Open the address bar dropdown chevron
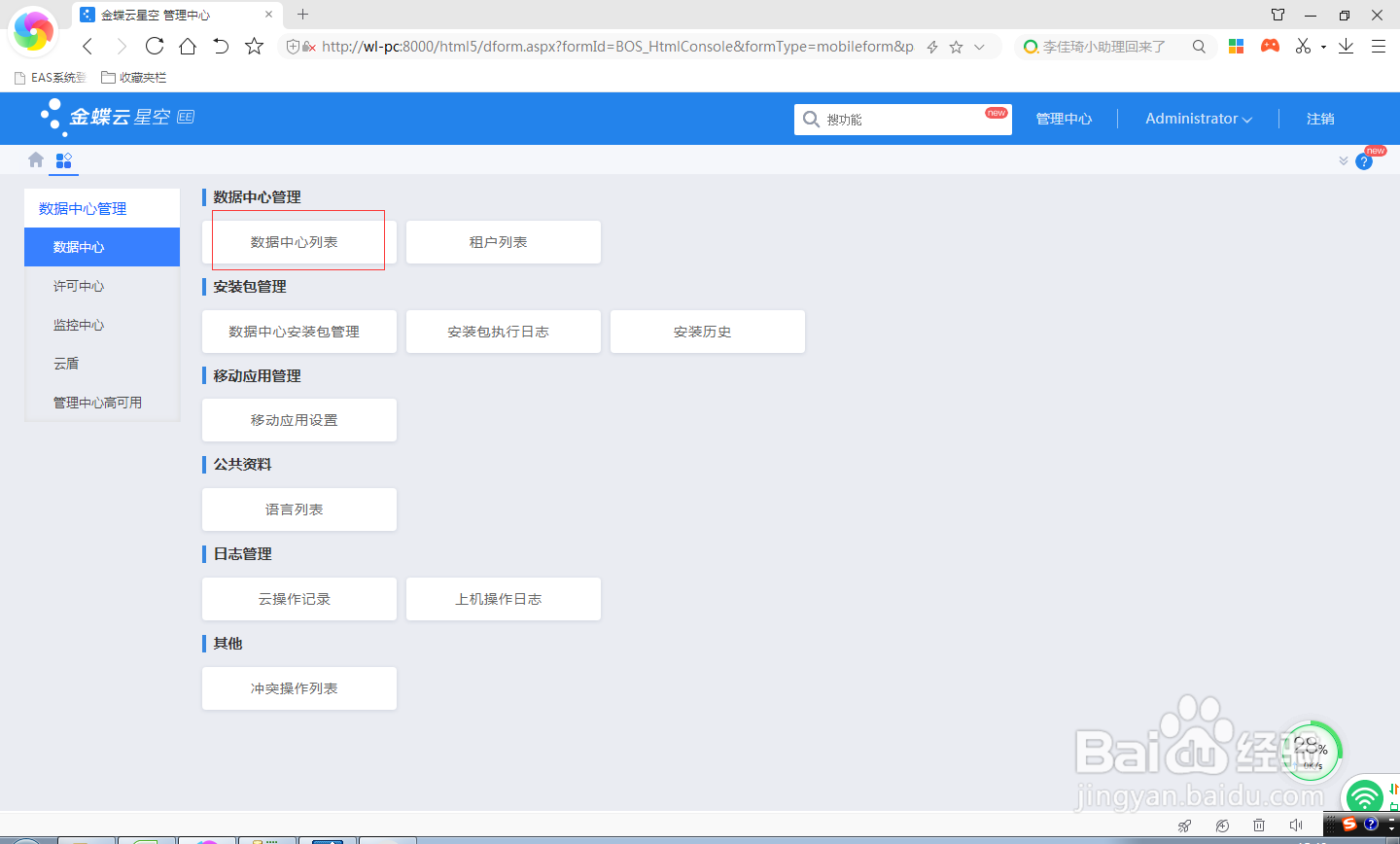Image resolution: width=1400 pixels, height=844 pixels. pyautogui.click(x=979, y=47)
